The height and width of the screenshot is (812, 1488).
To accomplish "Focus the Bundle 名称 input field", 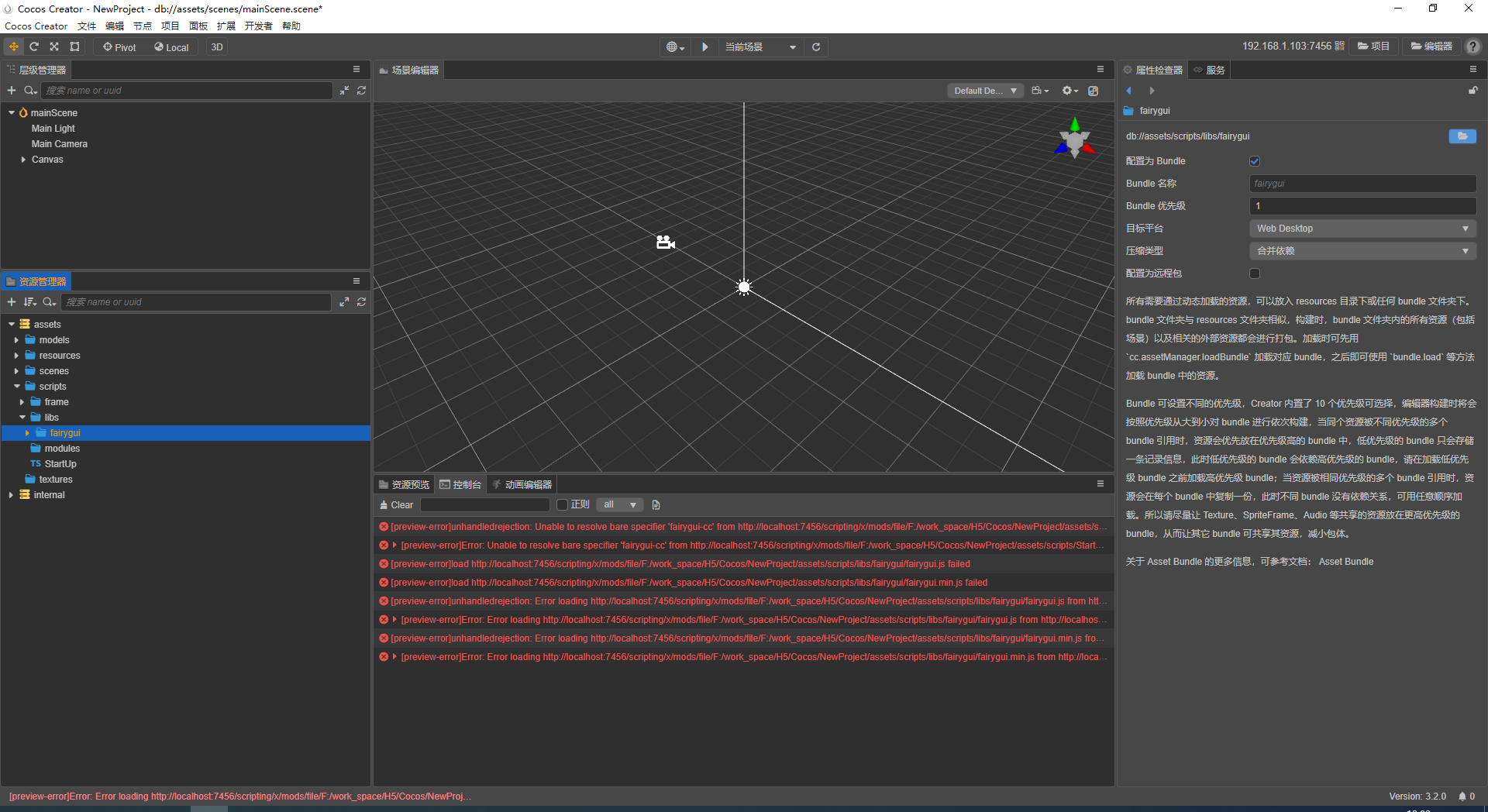I will (1362, 184).
